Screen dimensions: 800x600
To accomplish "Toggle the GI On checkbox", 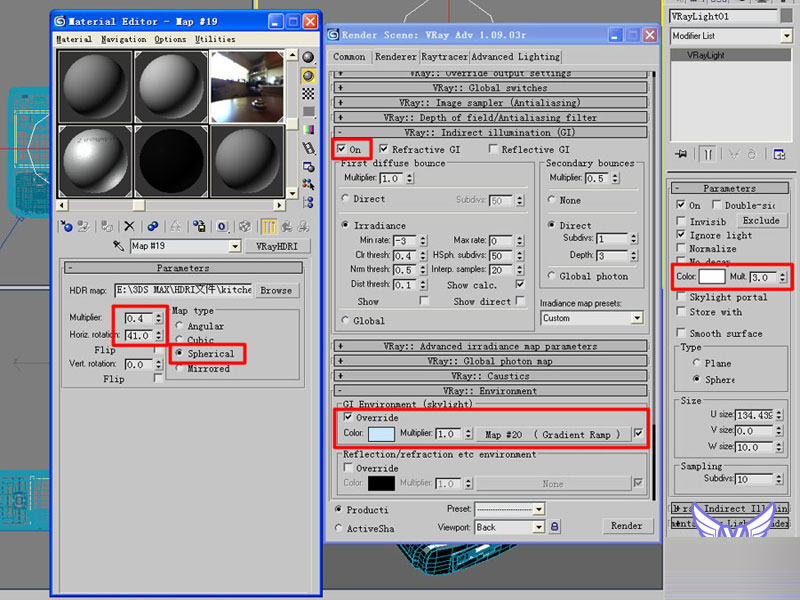I will tap(341, 149).
